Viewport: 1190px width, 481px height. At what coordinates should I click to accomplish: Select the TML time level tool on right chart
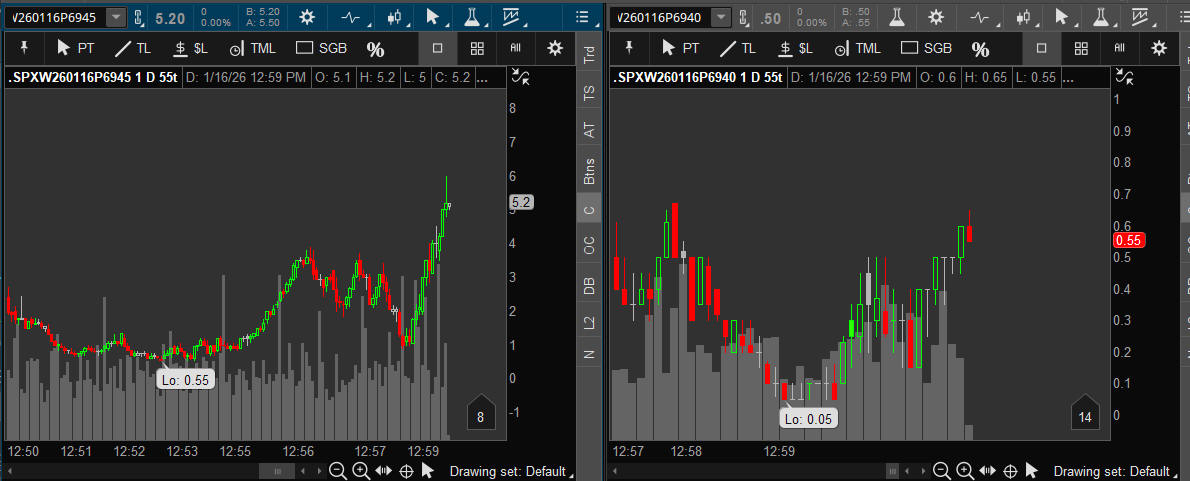point(858,48)
